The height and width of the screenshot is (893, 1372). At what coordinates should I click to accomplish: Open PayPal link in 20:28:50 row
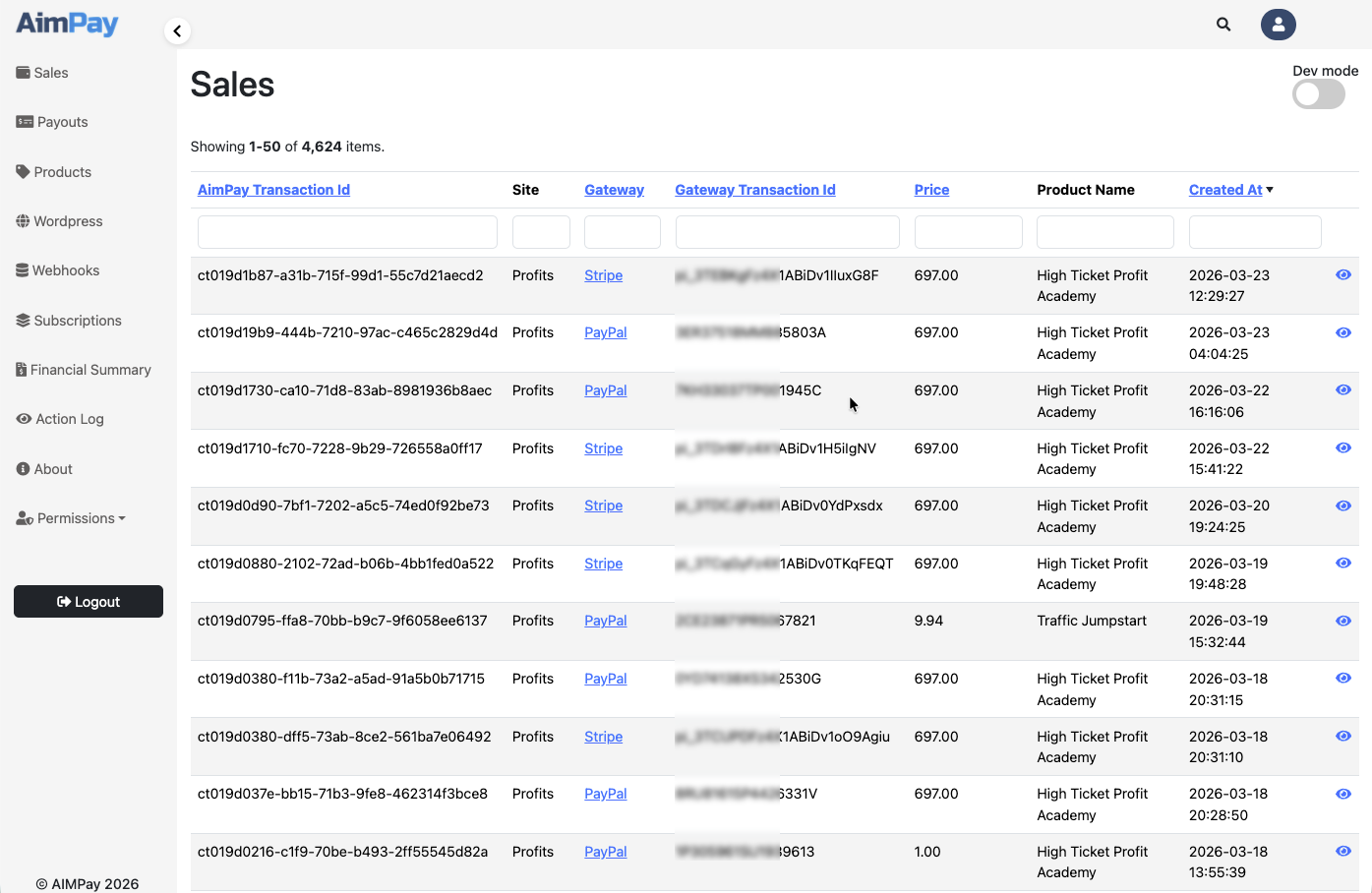(x=606, y=794)
